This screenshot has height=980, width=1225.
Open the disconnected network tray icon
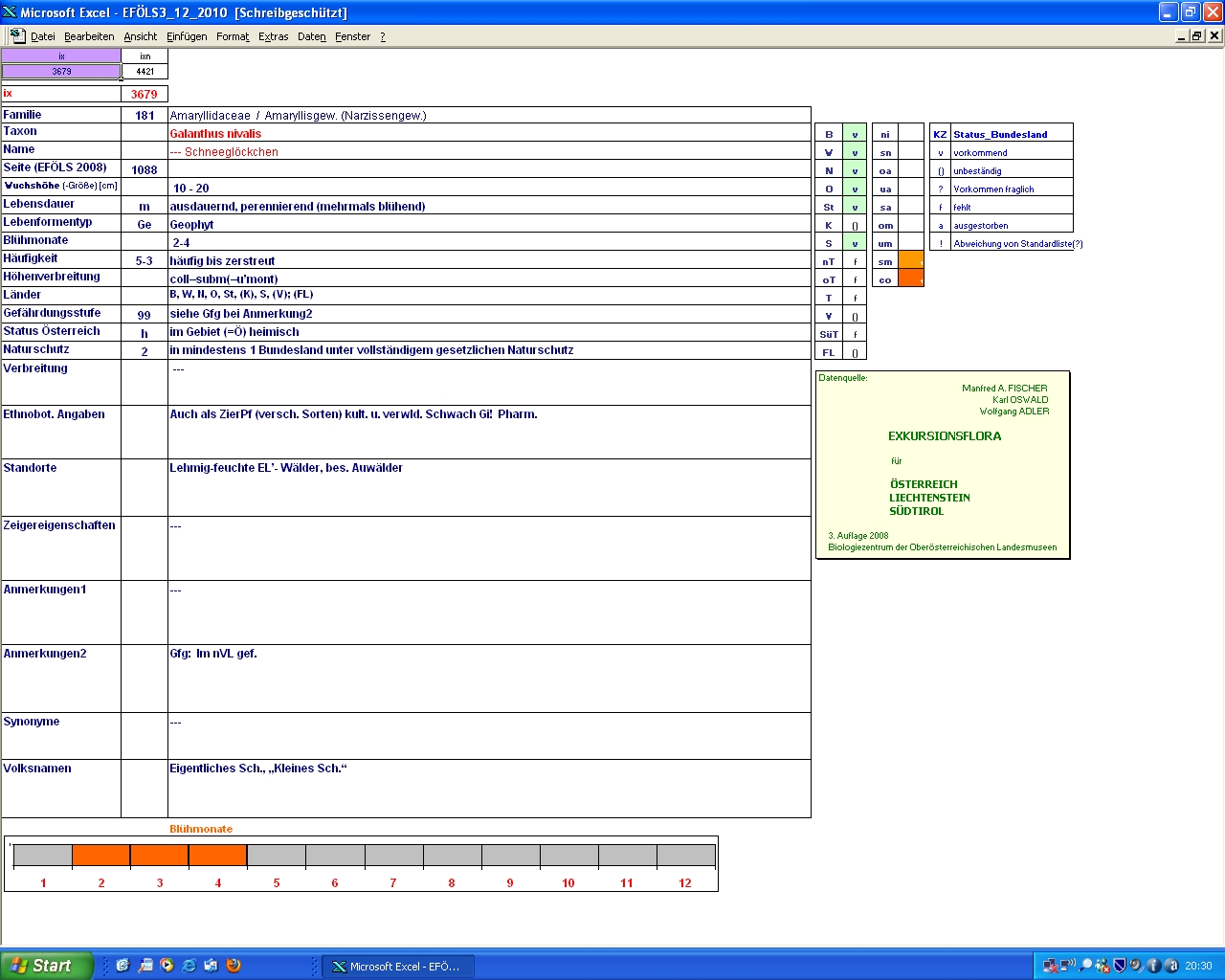tap(1051, 966)
